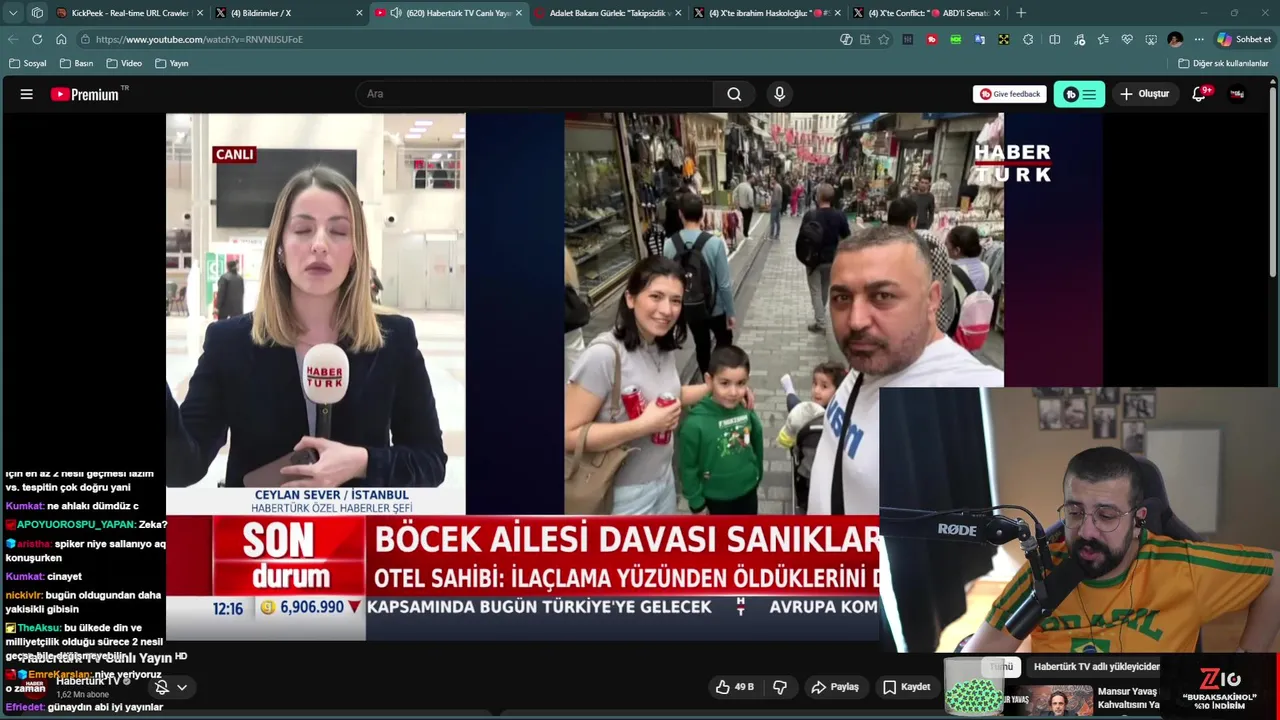Screen dimensions: 1280x720
Task: Open the red extension icon in toolbar
Action: pos(932,39)
